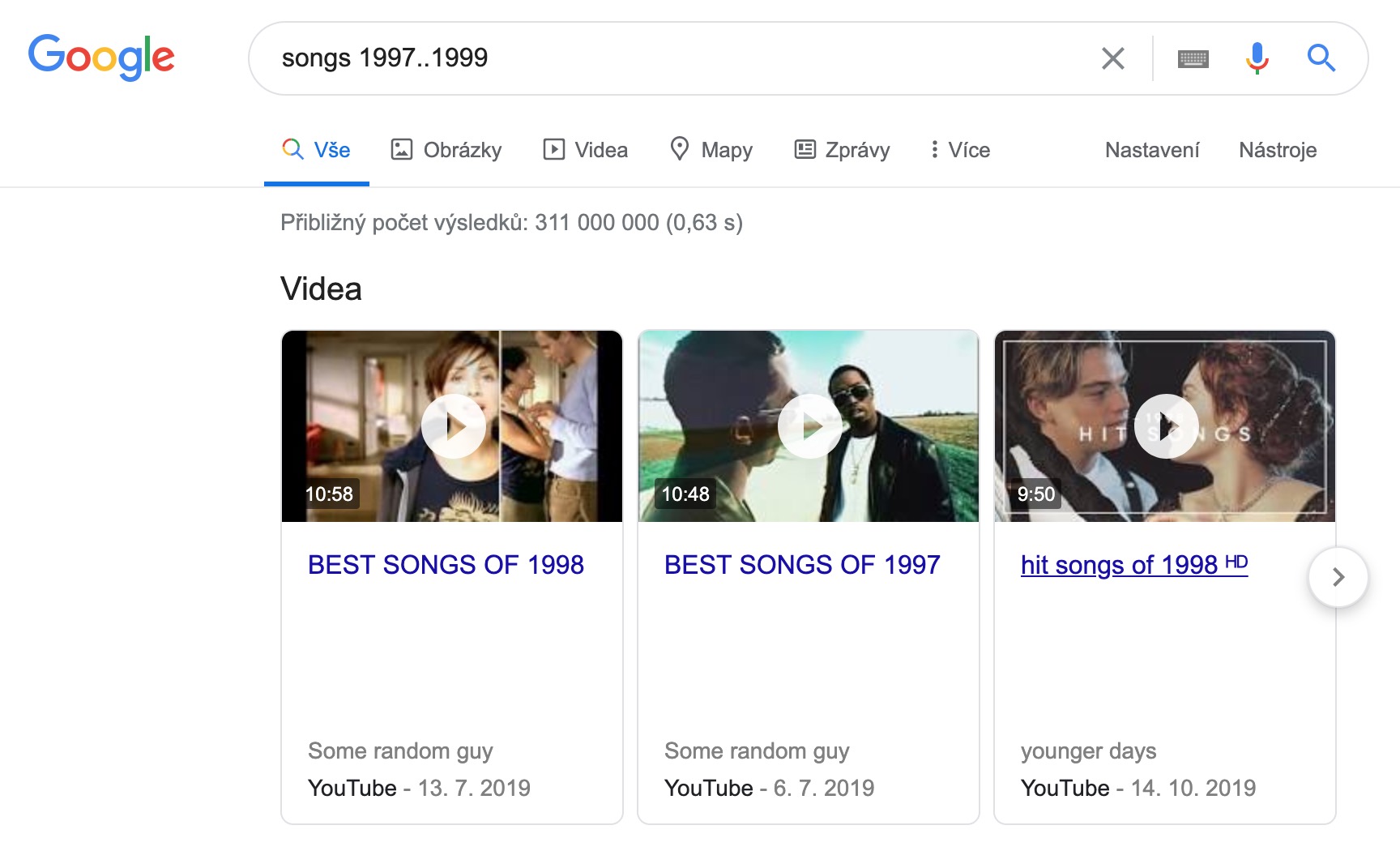Switch to the Mapy tab
This screenshot has width=1400, height=851.
pyautogui.click(x=711, y=150)
